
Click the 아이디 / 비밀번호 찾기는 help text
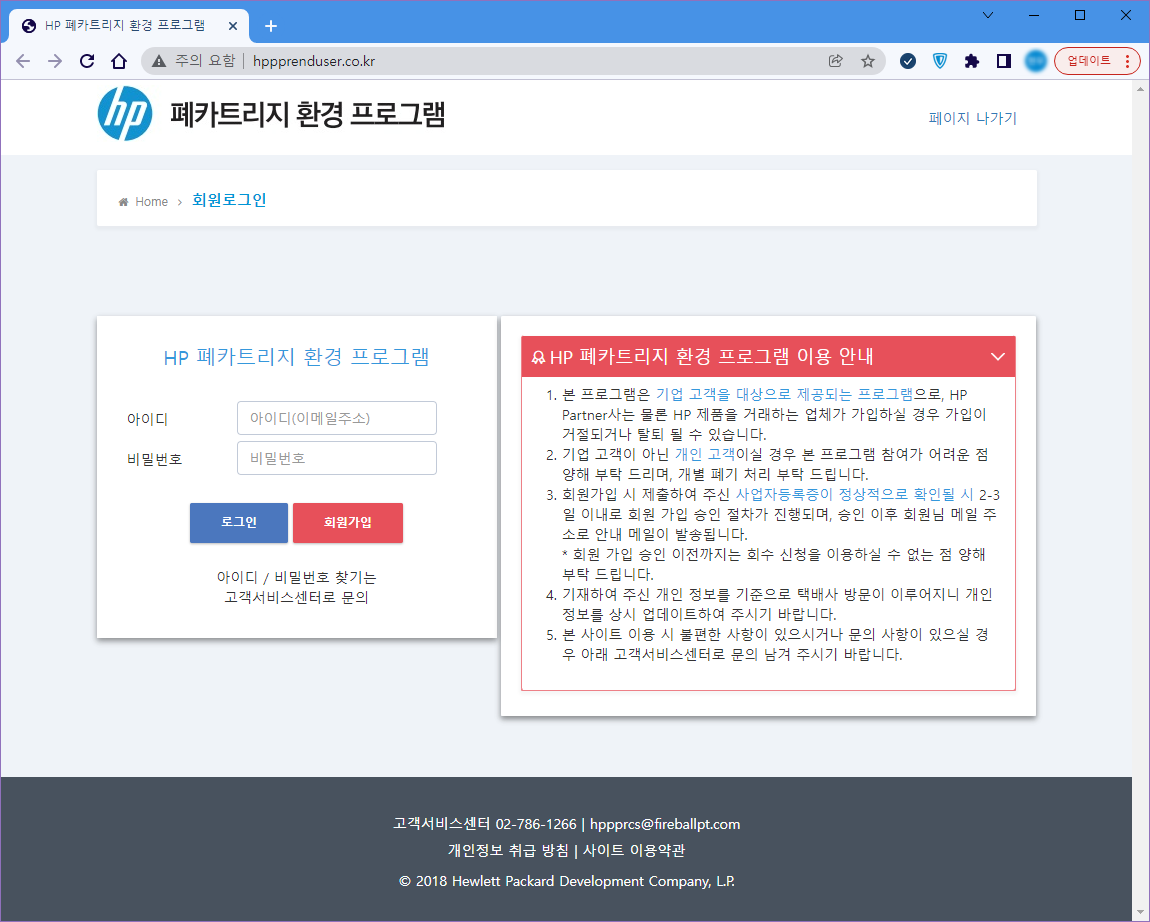(296, 577)
